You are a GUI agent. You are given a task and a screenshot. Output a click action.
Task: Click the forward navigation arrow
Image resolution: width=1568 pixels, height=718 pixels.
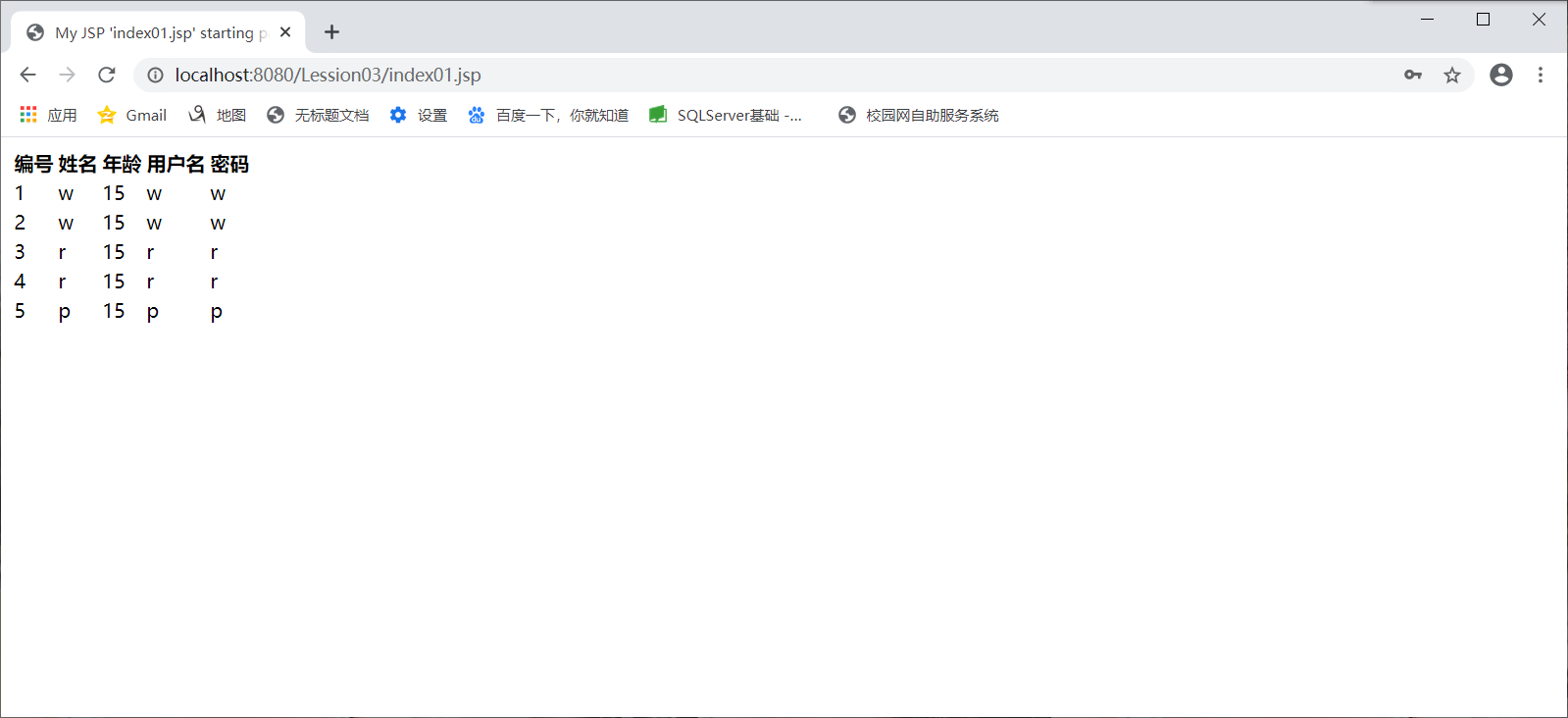[x=67, y=75]
